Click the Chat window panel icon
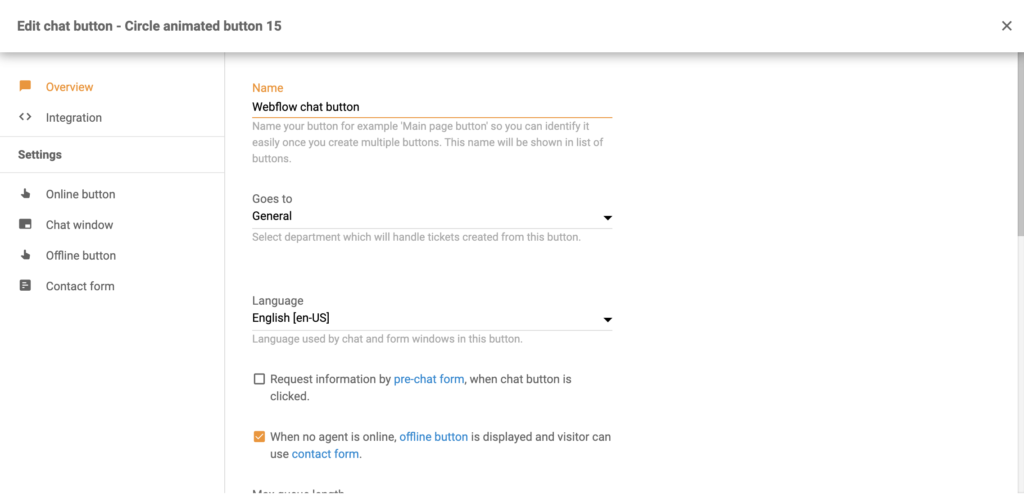1024x494 pixels. [25, 225]
